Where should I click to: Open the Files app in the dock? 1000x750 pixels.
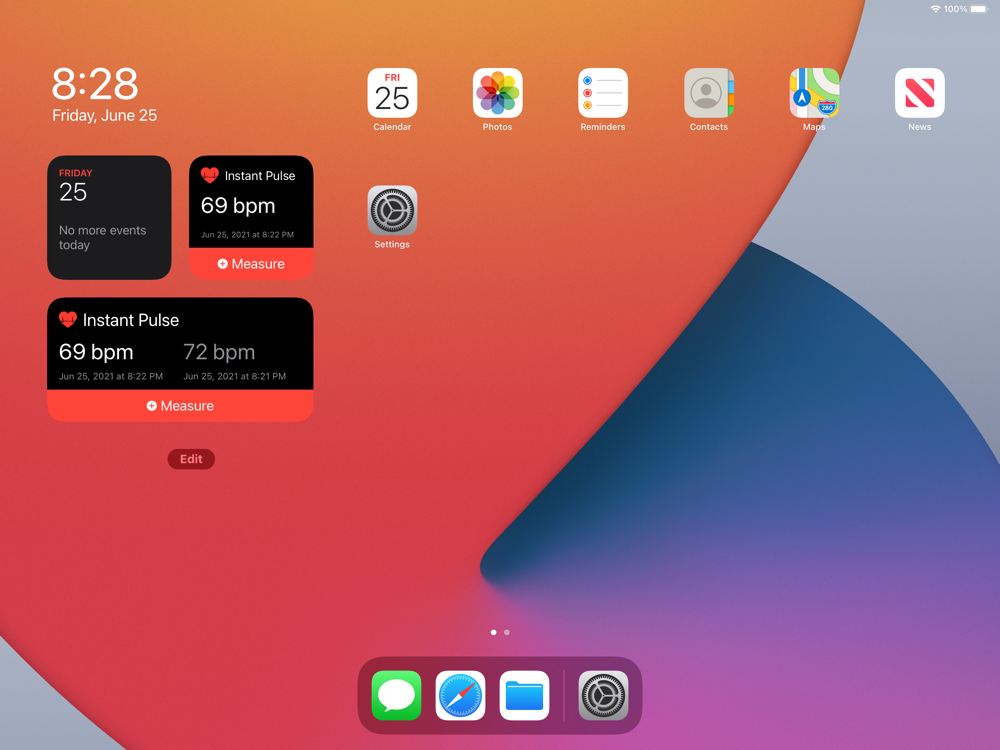pyautogui.click(x=524, y=695)
